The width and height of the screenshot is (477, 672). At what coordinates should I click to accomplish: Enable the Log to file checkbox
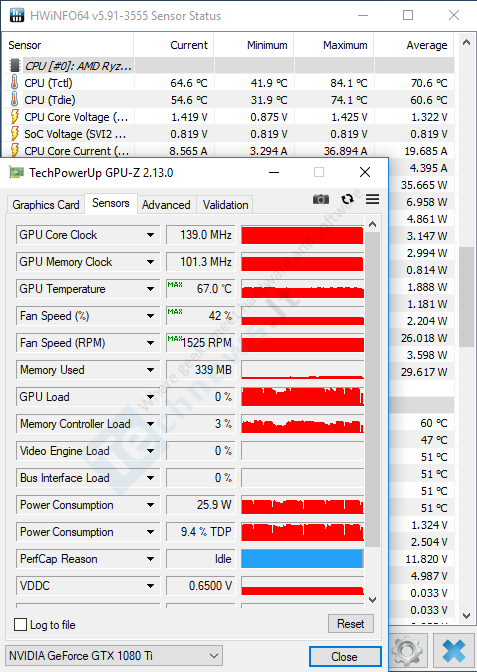(x=20, y=624)
